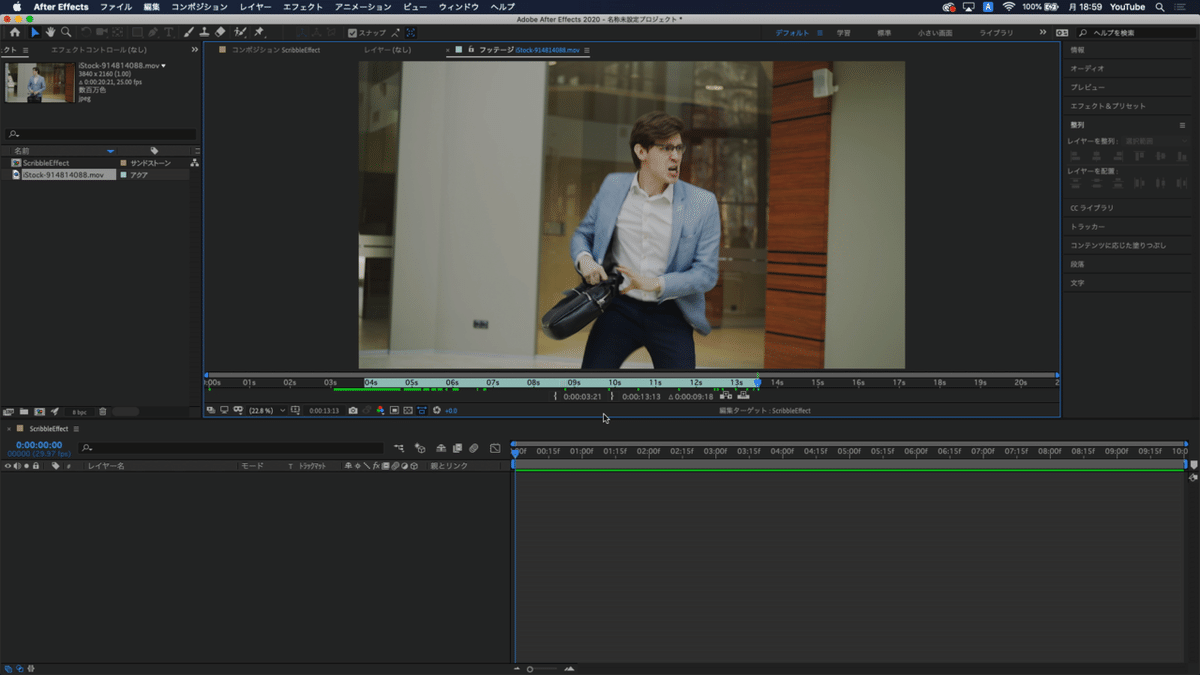The width and height of the screenshot is (1200, 675).
Task: Click the 8 bpc color depth button
Action: [79, 412]
